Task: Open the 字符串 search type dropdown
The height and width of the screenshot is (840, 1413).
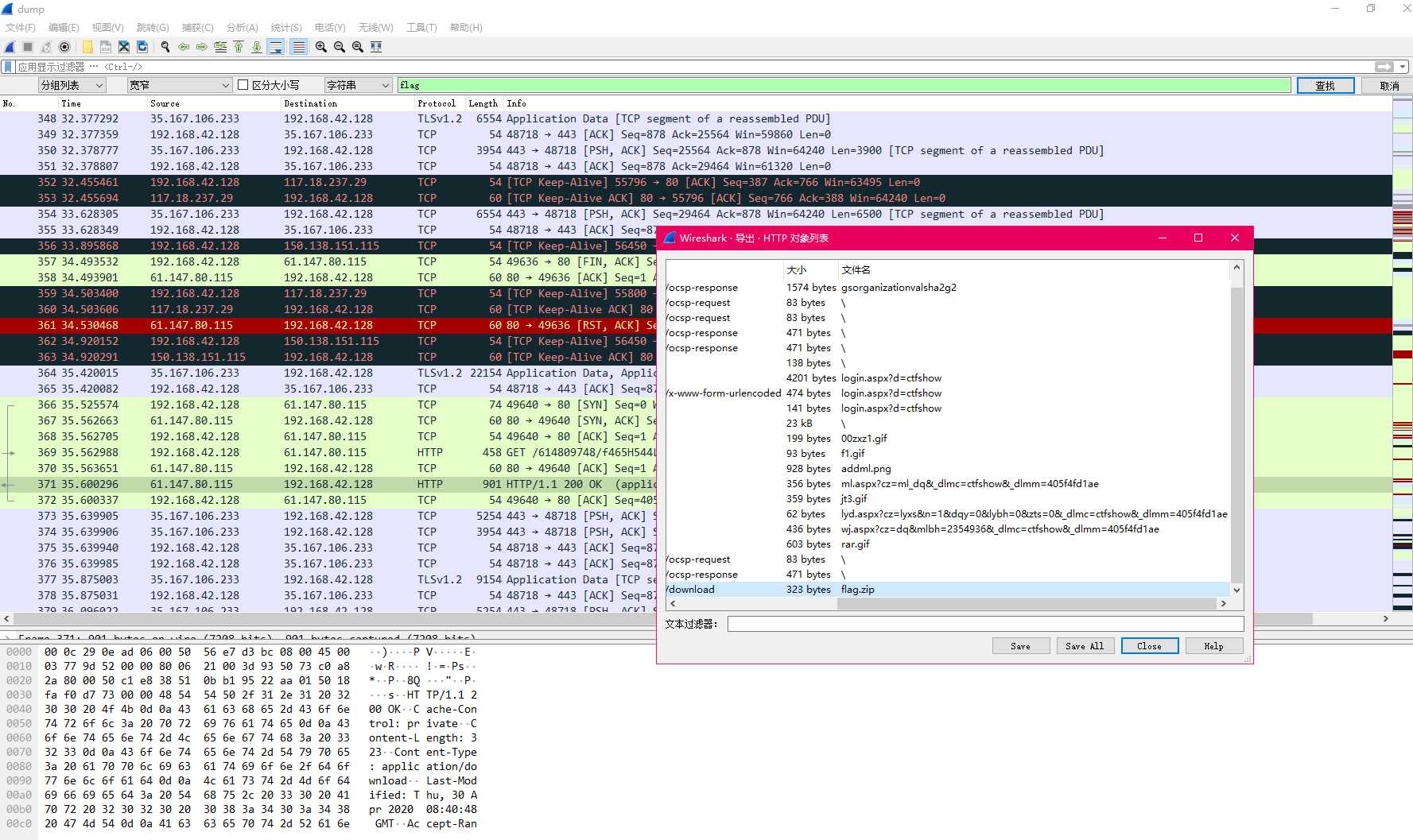Action: coord(359,85)
